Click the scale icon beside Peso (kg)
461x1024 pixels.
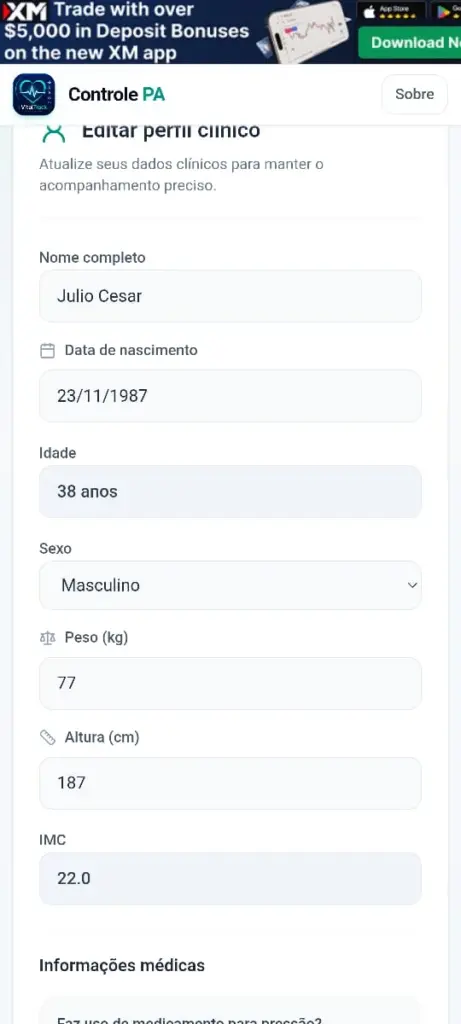(x=48, y=639)
